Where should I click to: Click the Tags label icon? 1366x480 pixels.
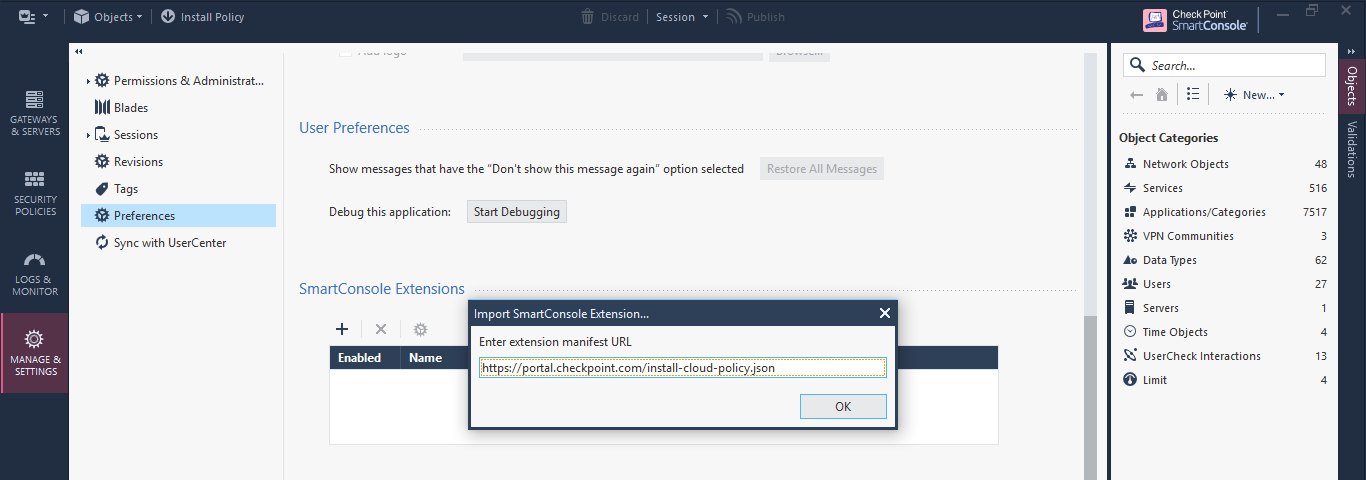tap(102, 188)
